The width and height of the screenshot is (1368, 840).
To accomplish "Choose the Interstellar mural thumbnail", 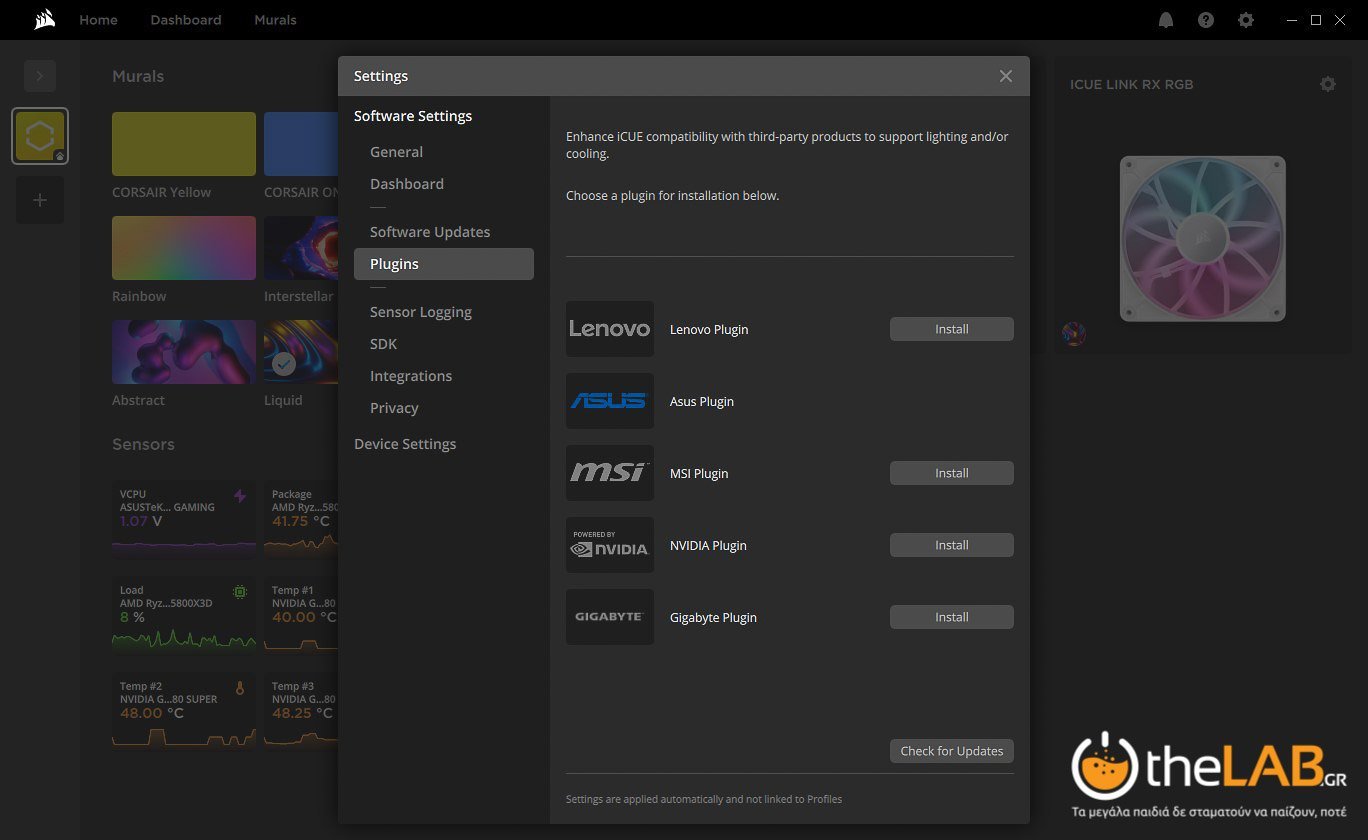I will point(301,248).
